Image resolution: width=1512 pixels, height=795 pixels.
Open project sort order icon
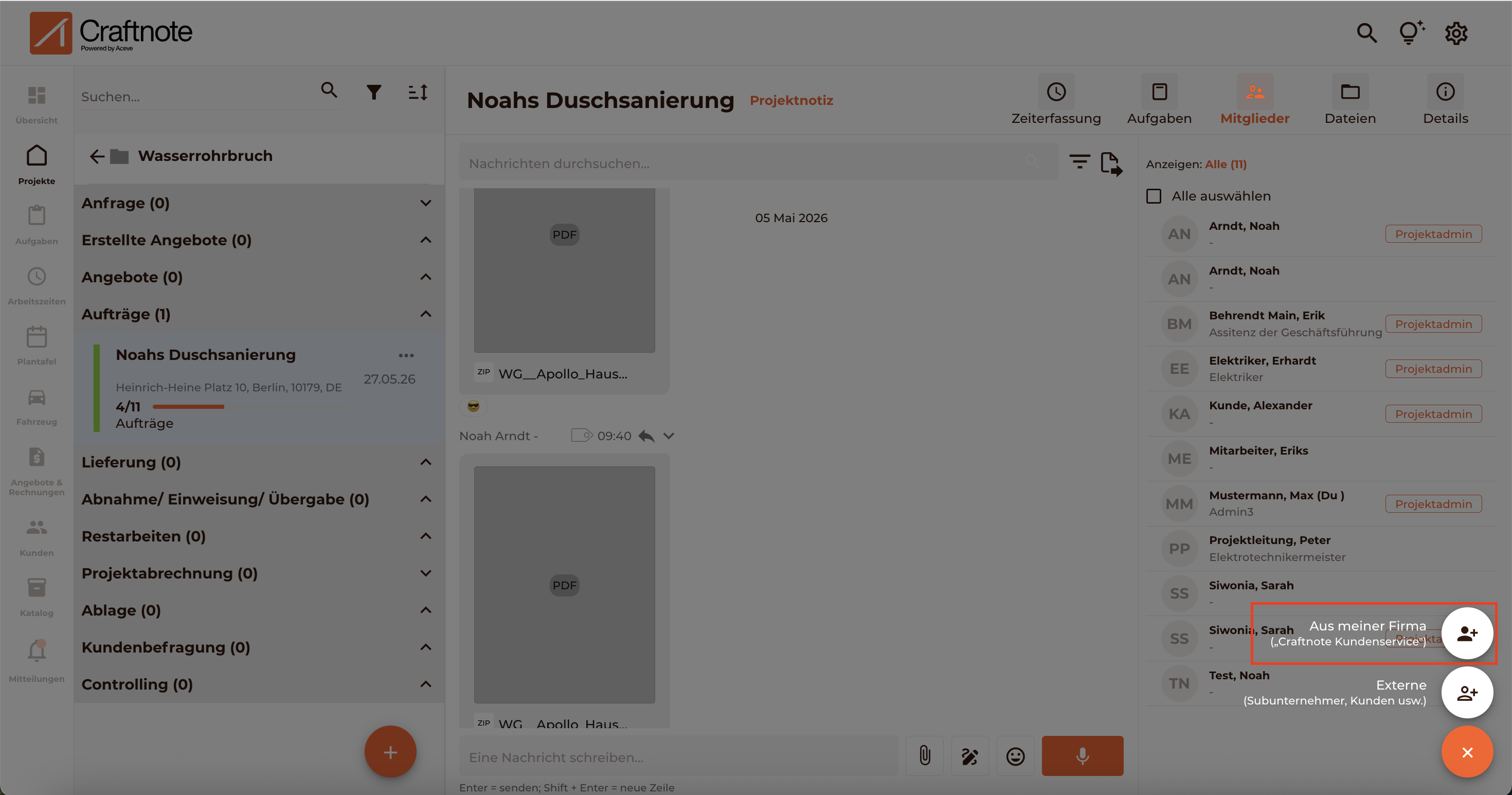[418, 92]
